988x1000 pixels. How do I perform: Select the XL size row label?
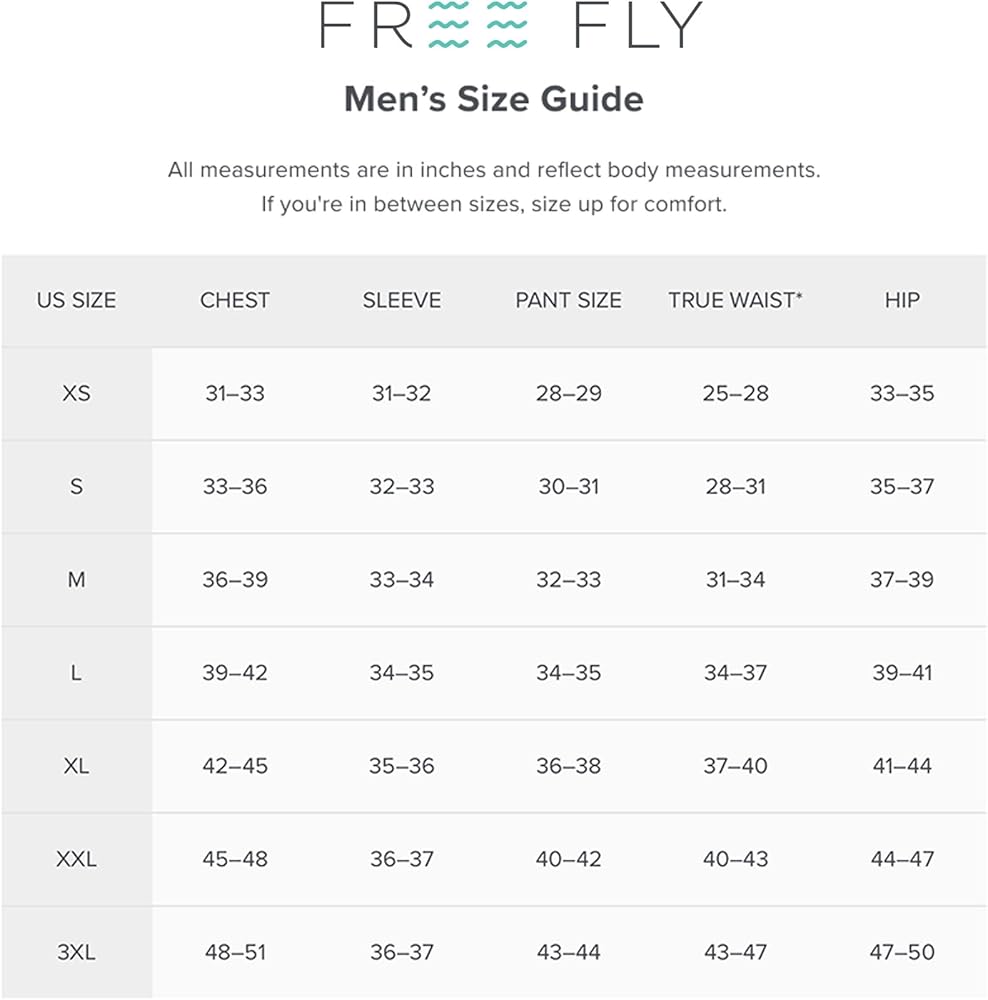pyautogui.click(x=76, y=766)
